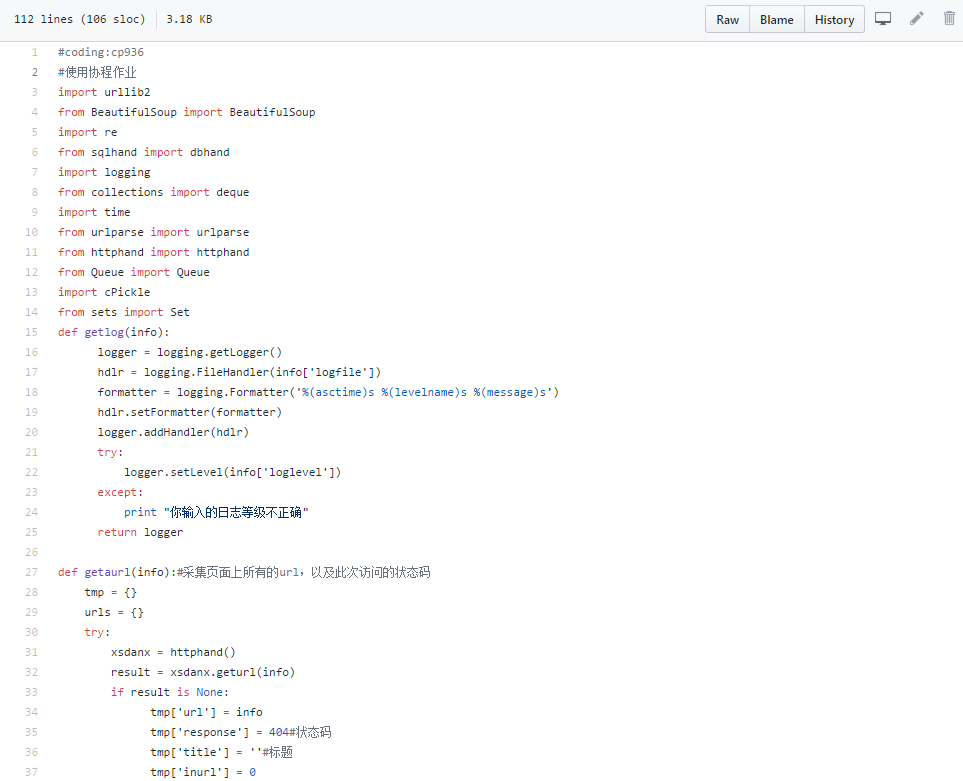Click the 3.18 KB file size text
963x781 pixels.
tap(189, 20)
